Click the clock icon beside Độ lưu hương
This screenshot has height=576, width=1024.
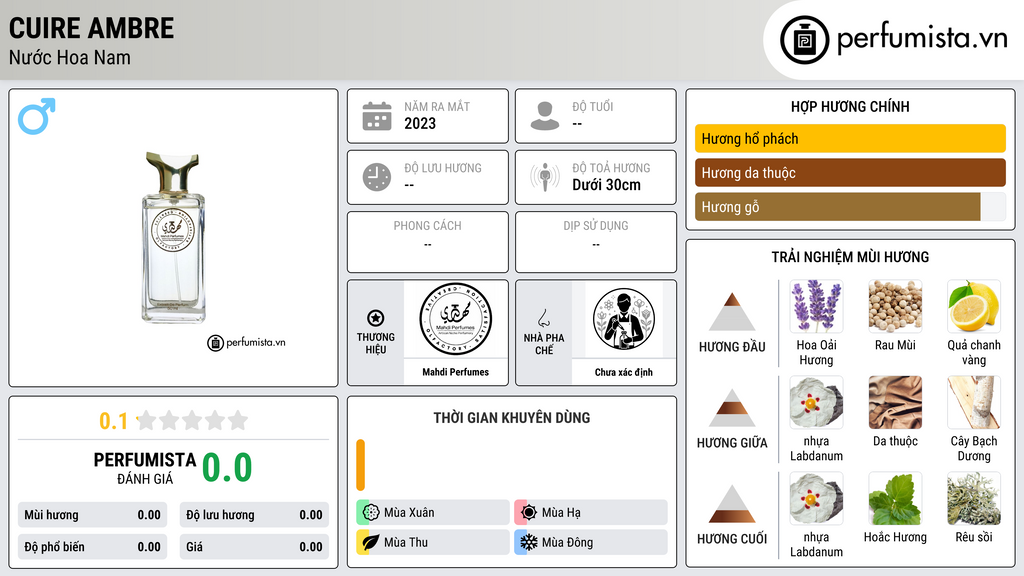[x=377, y=177]
